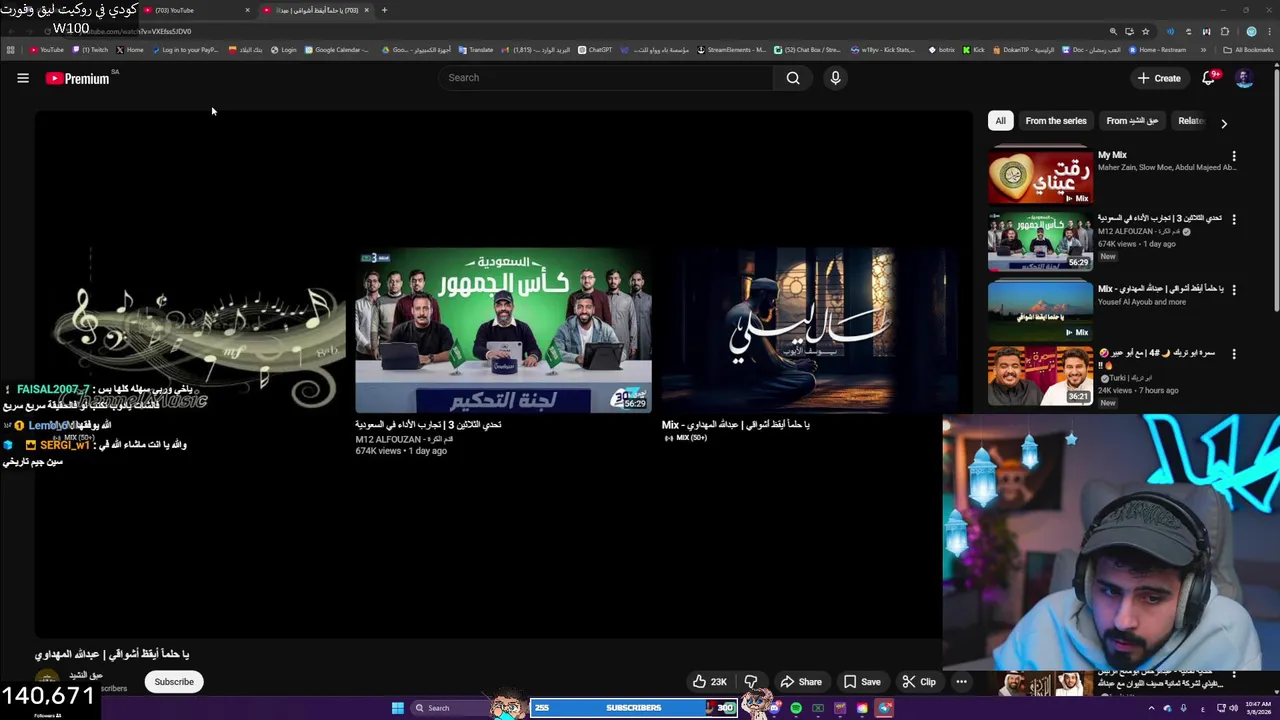The height and width of the screenshot is (720, 1280).
Task: Save video to playlist
Action: (x=861, y=682)
